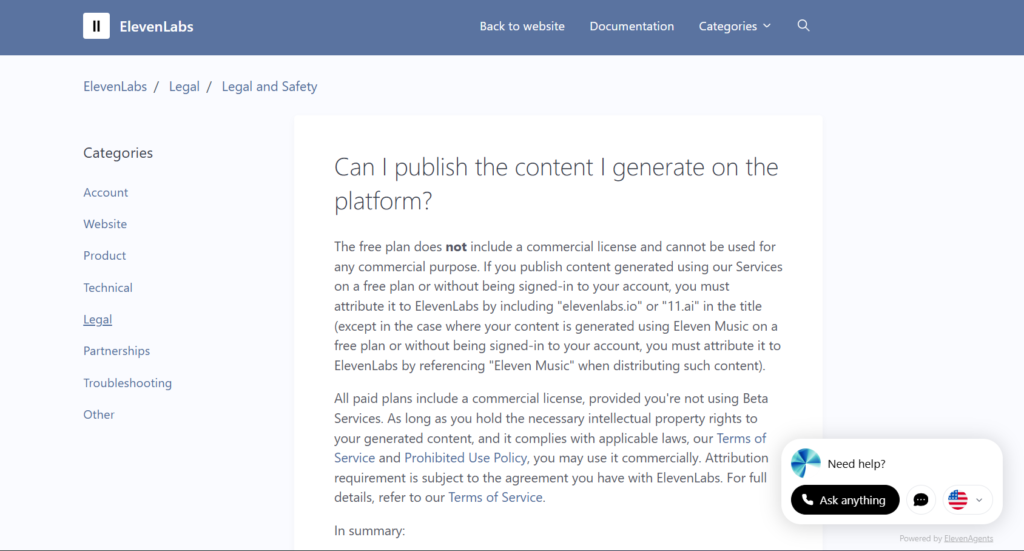Open the Legal and Safety breadcrumb

pyautogui.click(x=269, y=86)
